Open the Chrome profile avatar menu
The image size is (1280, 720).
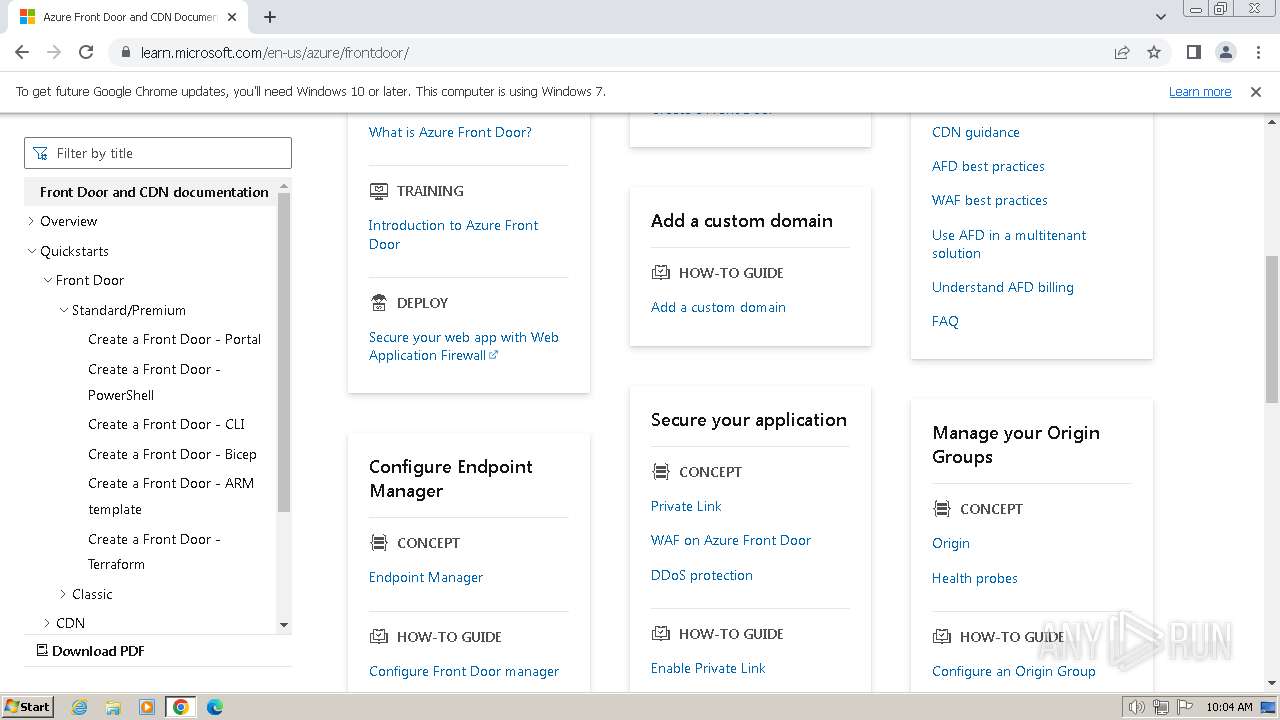(x=1225, y=52)
